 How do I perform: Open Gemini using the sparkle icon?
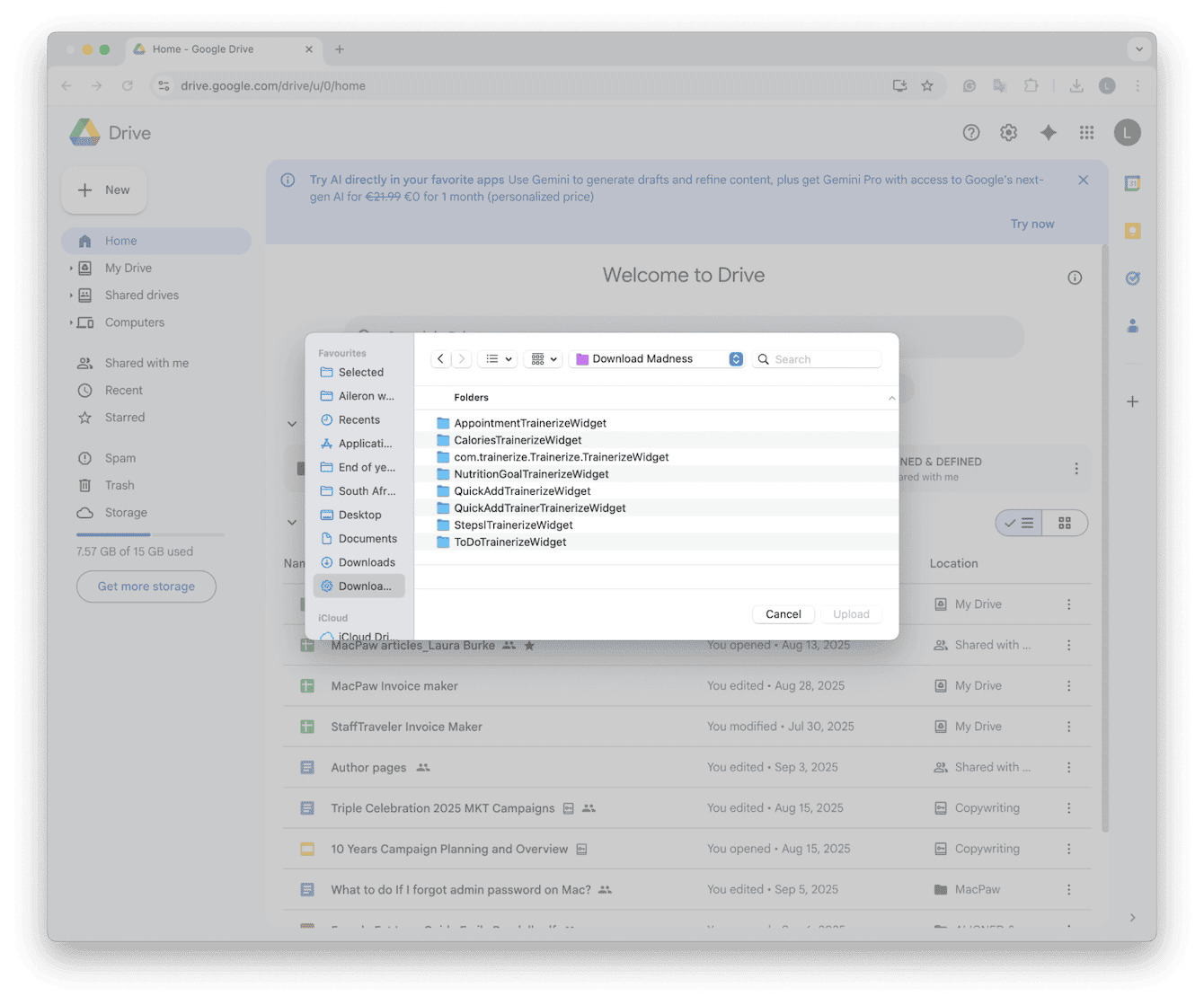pos(1048,132)
